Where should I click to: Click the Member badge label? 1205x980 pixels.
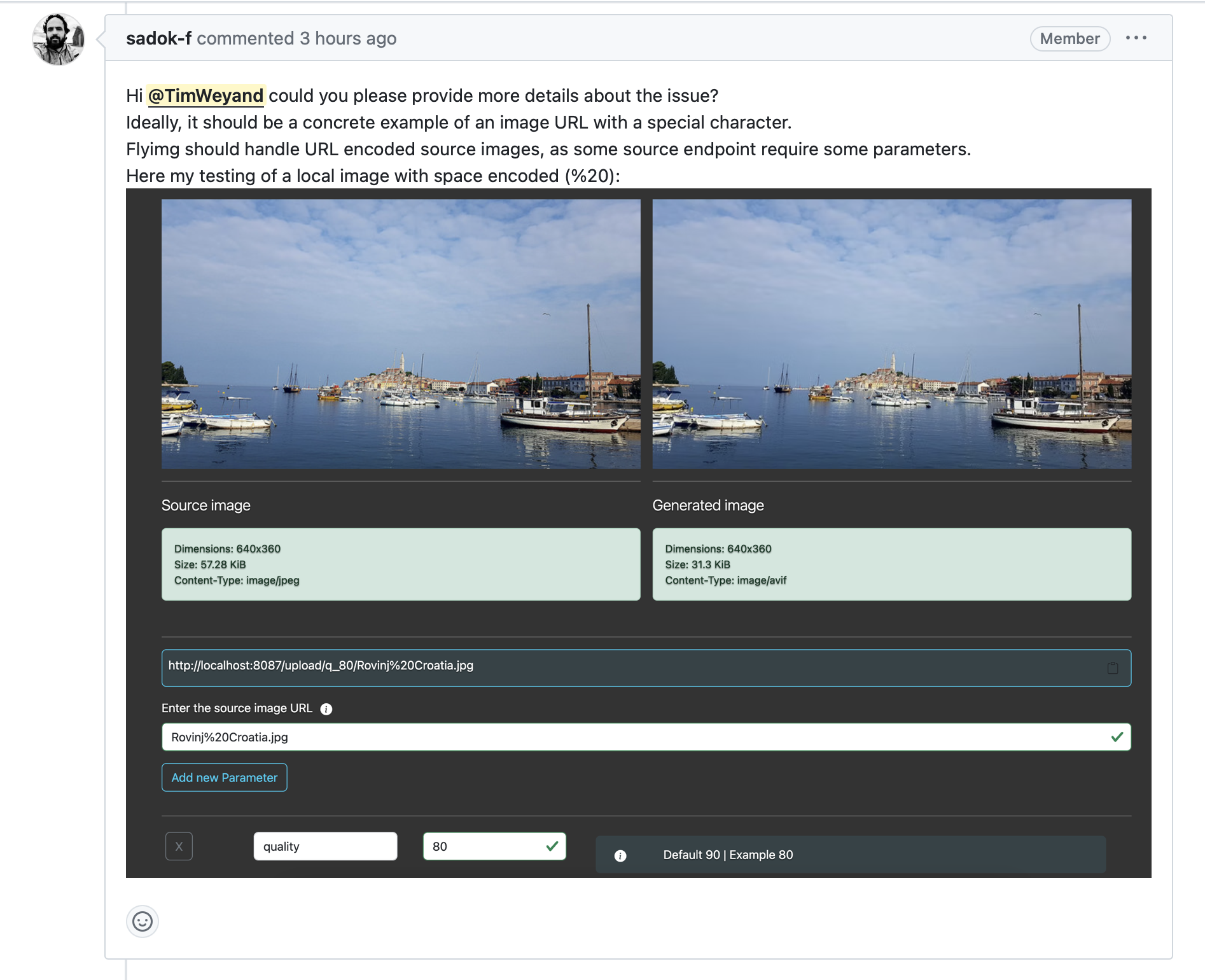[1069, 38]
